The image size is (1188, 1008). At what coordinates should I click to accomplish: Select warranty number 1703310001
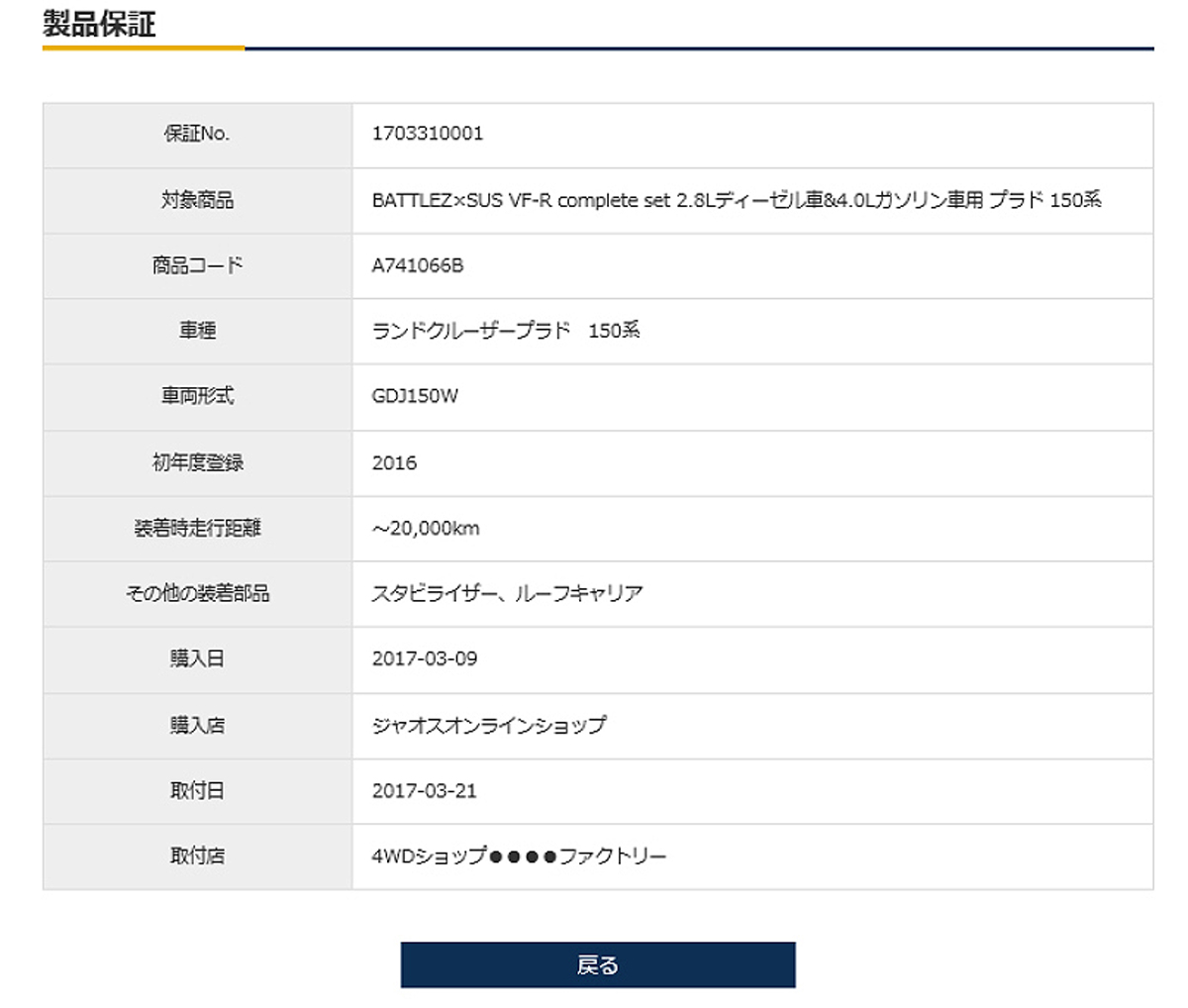428,134
